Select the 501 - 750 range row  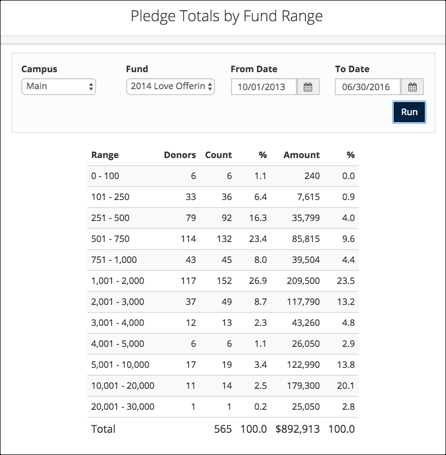tap(223, 239)
